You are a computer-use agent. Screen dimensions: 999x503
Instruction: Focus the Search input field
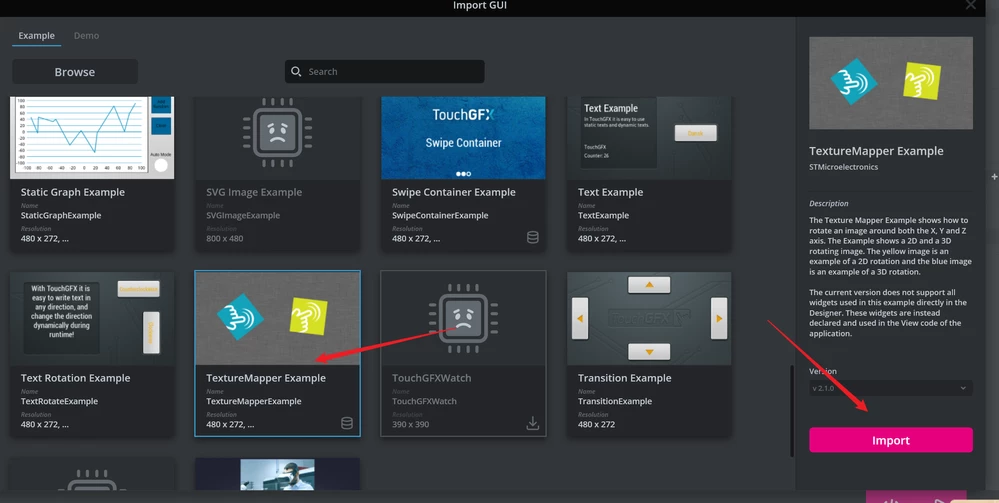coord(384,71)
